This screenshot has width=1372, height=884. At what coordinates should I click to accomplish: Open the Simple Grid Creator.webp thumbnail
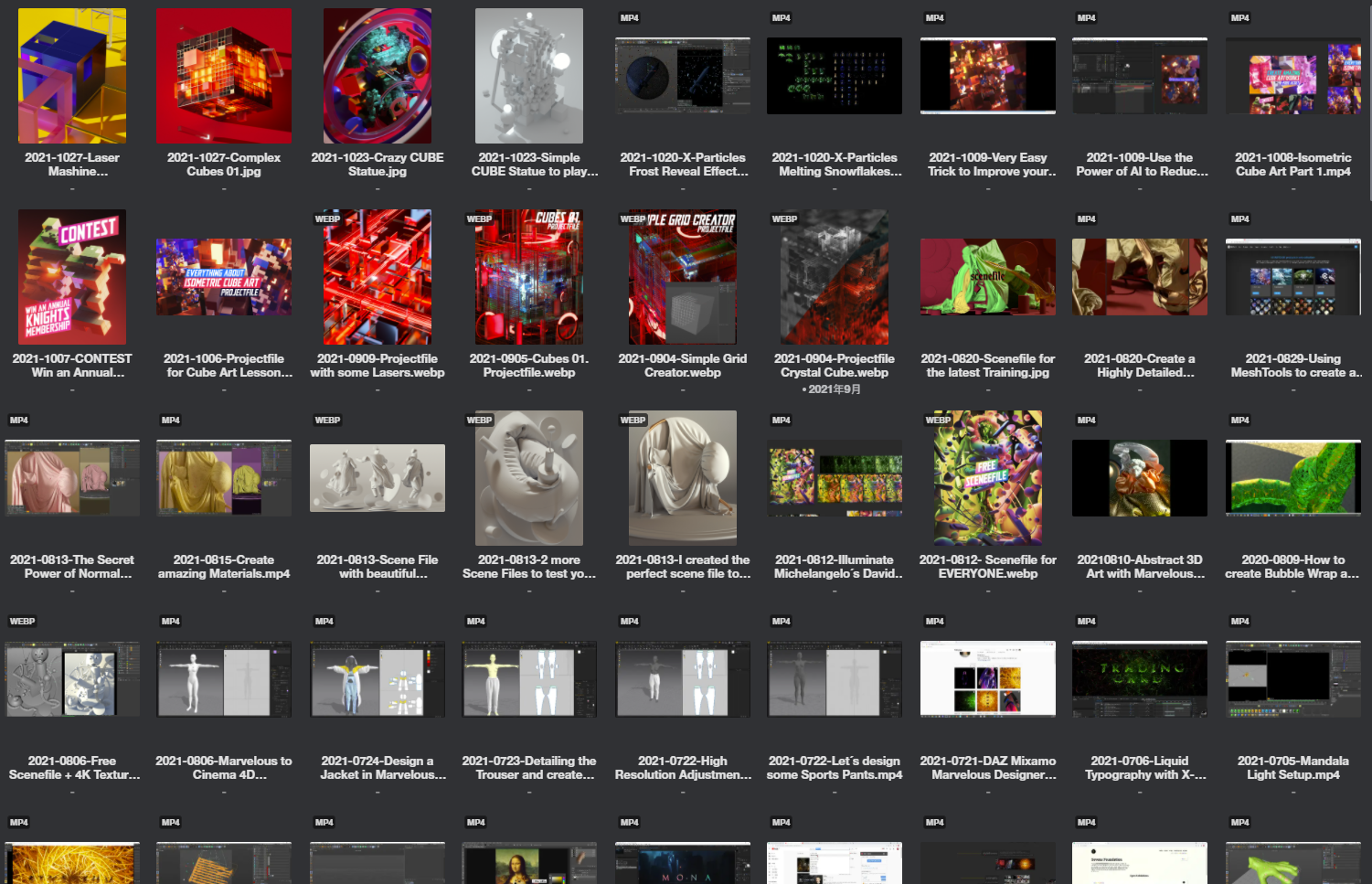683,277
